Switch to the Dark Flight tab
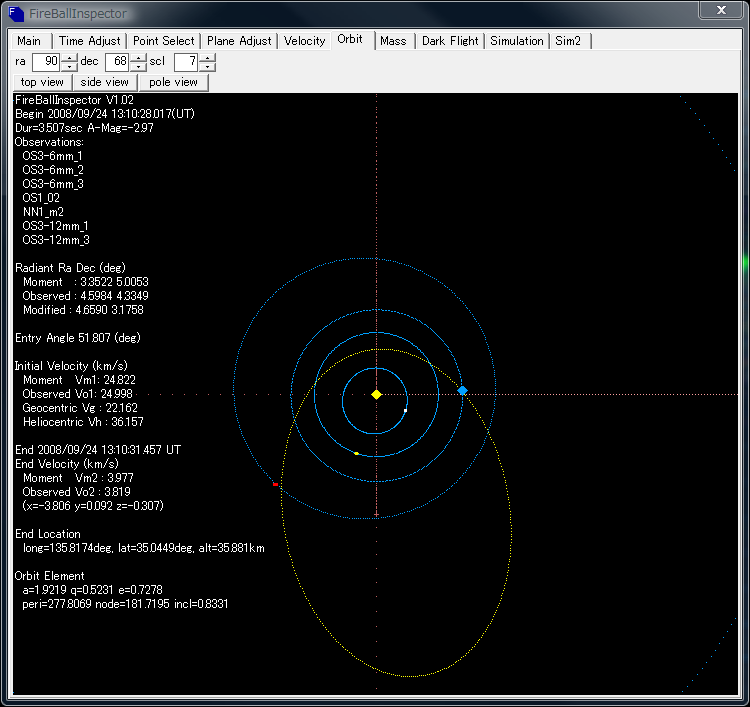Viewport: 750px width, 707px height. [x=450, y=41]
